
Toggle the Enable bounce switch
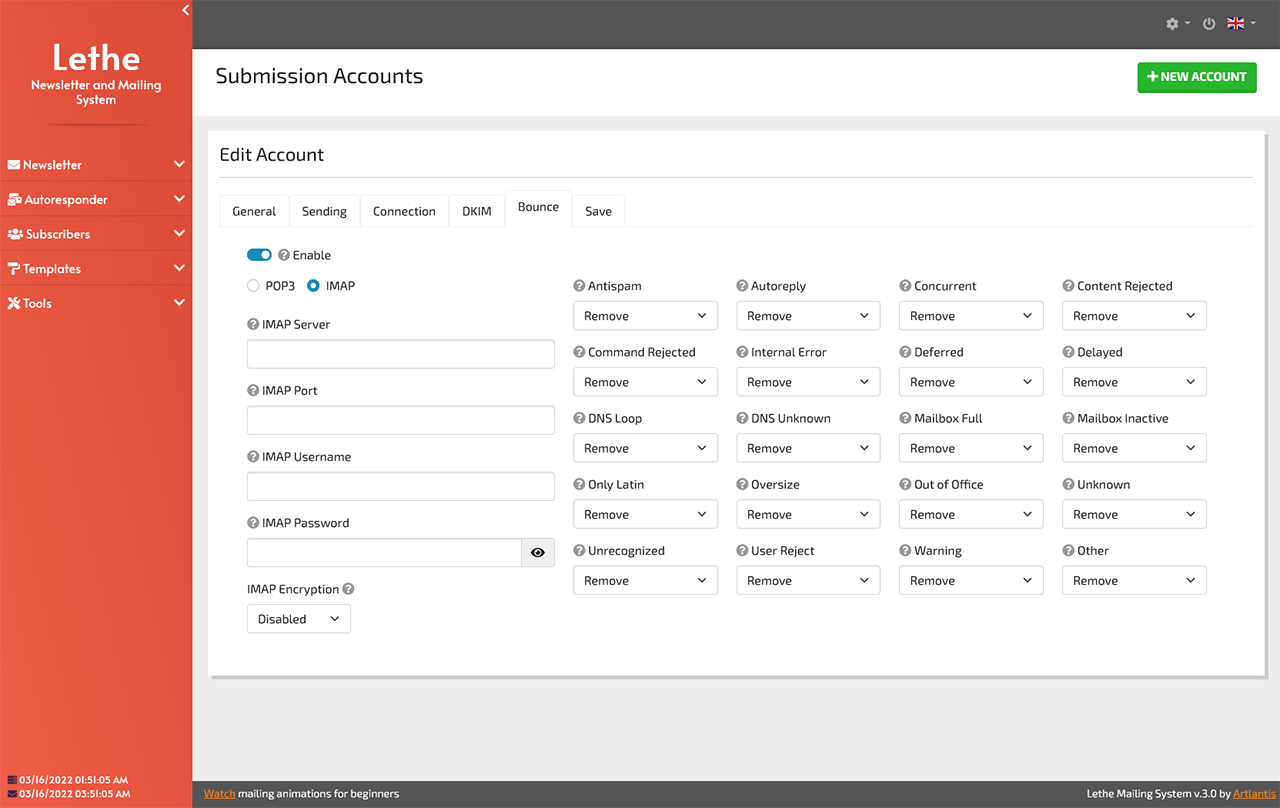click(x=259, y=255)
